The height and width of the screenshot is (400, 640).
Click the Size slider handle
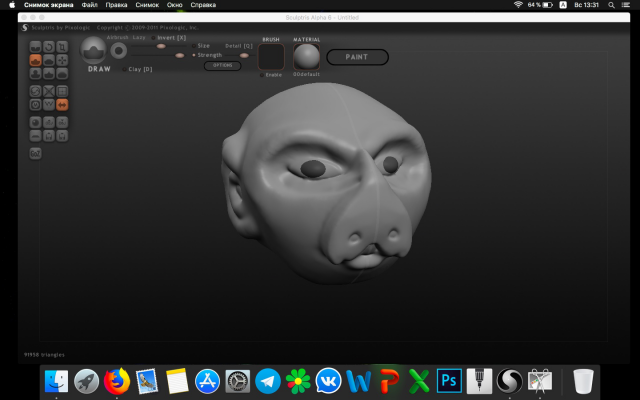[161, 46]
